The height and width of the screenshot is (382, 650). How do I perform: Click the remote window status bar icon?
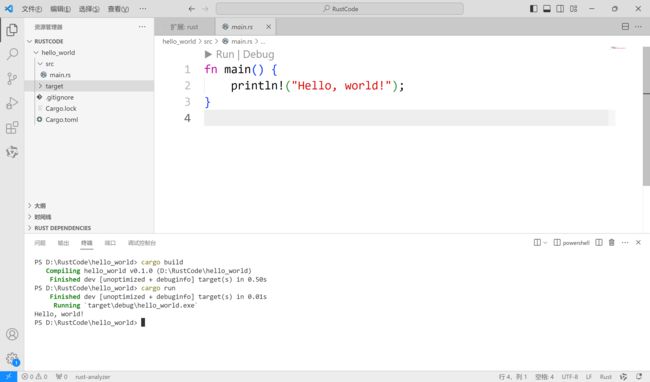(x=8, y=377)
